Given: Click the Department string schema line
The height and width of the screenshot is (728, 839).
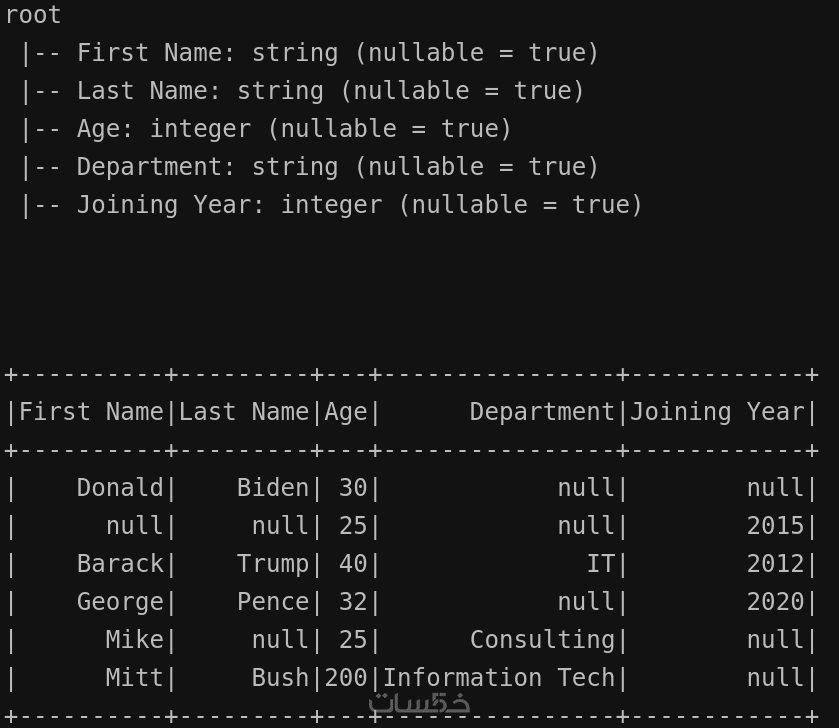Looking at the screenshot, I should click(x=309, y=167).
